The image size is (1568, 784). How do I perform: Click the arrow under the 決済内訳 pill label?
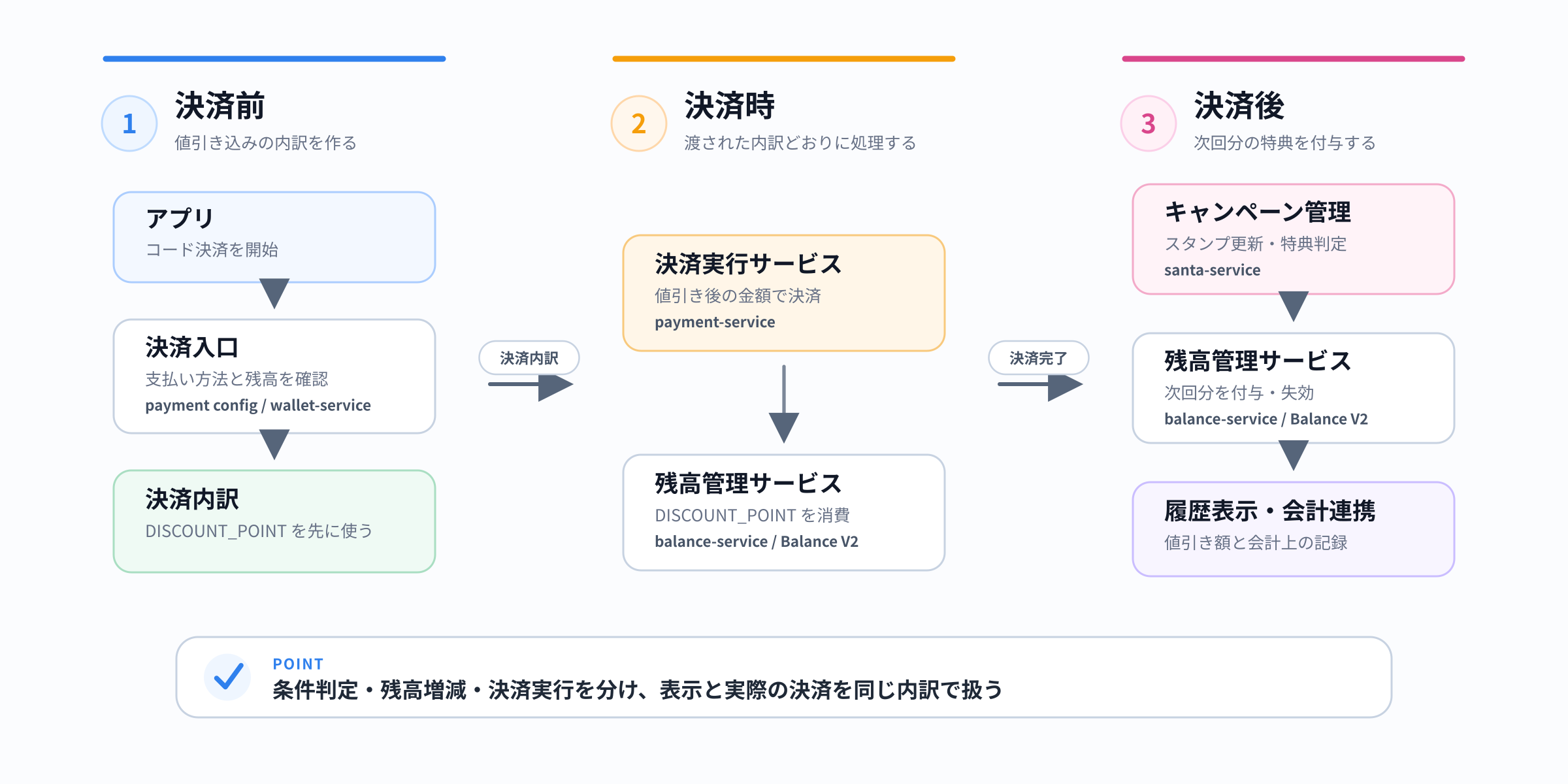[x=531, y=387]
